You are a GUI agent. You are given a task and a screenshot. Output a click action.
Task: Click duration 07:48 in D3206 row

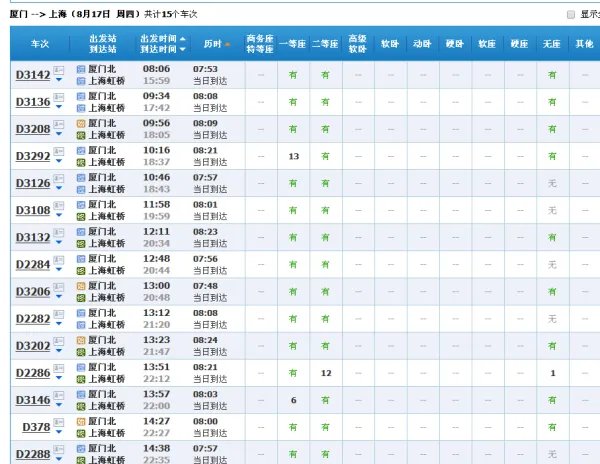[205, 286]
